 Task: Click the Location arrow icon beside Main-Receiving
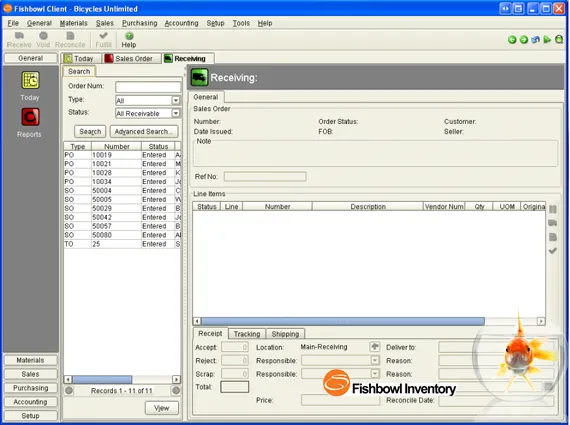coord(374,346)
